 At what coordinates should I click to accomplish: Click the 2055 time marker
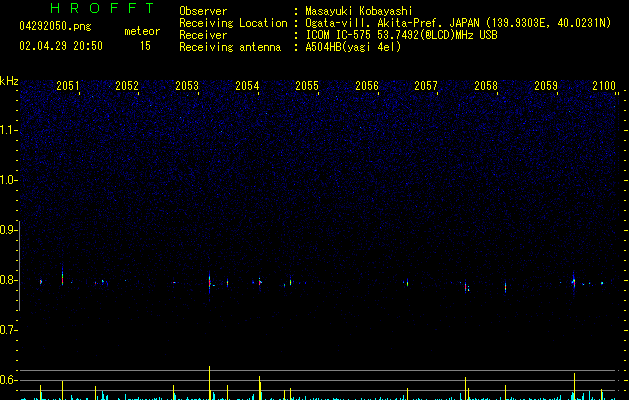click(307, 85)
